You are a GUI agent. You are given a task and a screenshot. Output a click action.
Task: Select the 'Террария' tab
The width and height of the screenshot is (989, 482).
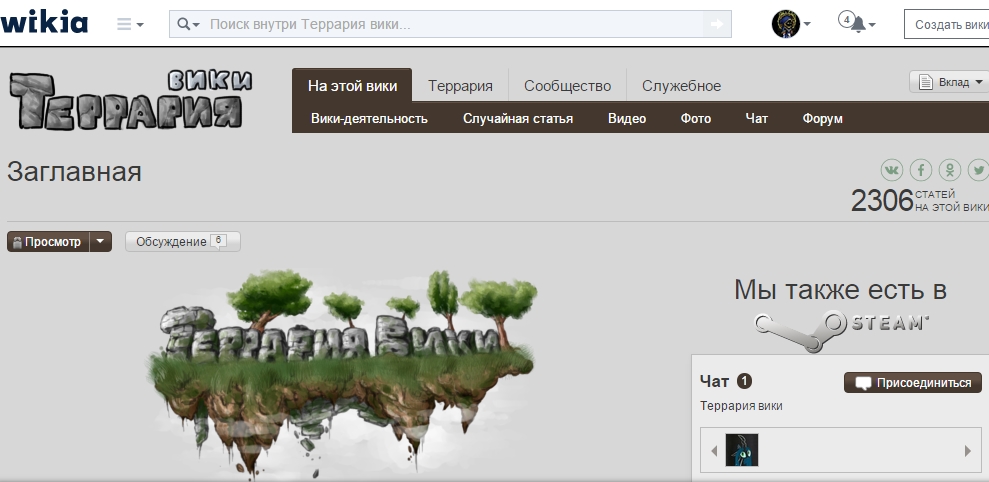(x=460, y=86)
